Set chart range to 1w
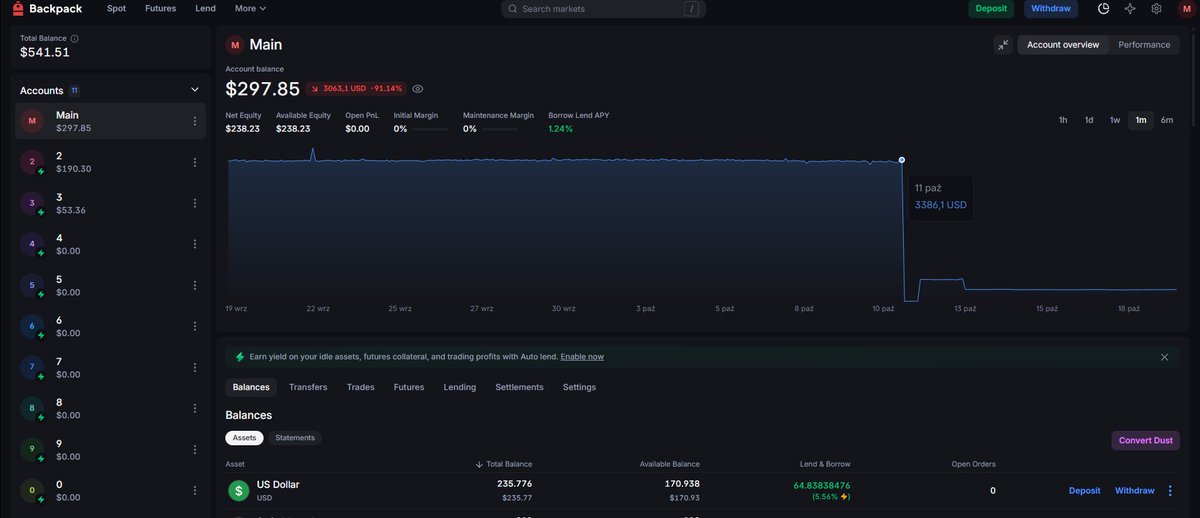Viewport: 1200px width, 518px height. pyautogui.click(x=1115, y=120)
